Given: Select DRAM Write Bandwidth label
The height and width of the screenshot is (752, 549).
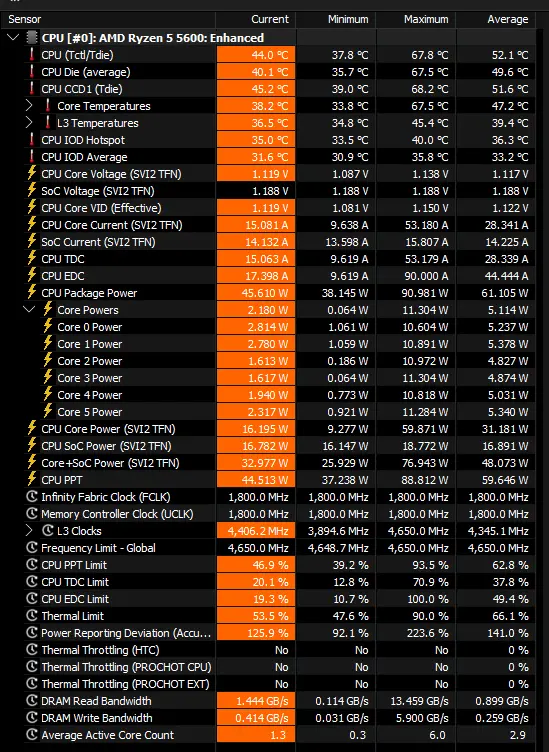Looking at the screenshot, I should point(97,718).
